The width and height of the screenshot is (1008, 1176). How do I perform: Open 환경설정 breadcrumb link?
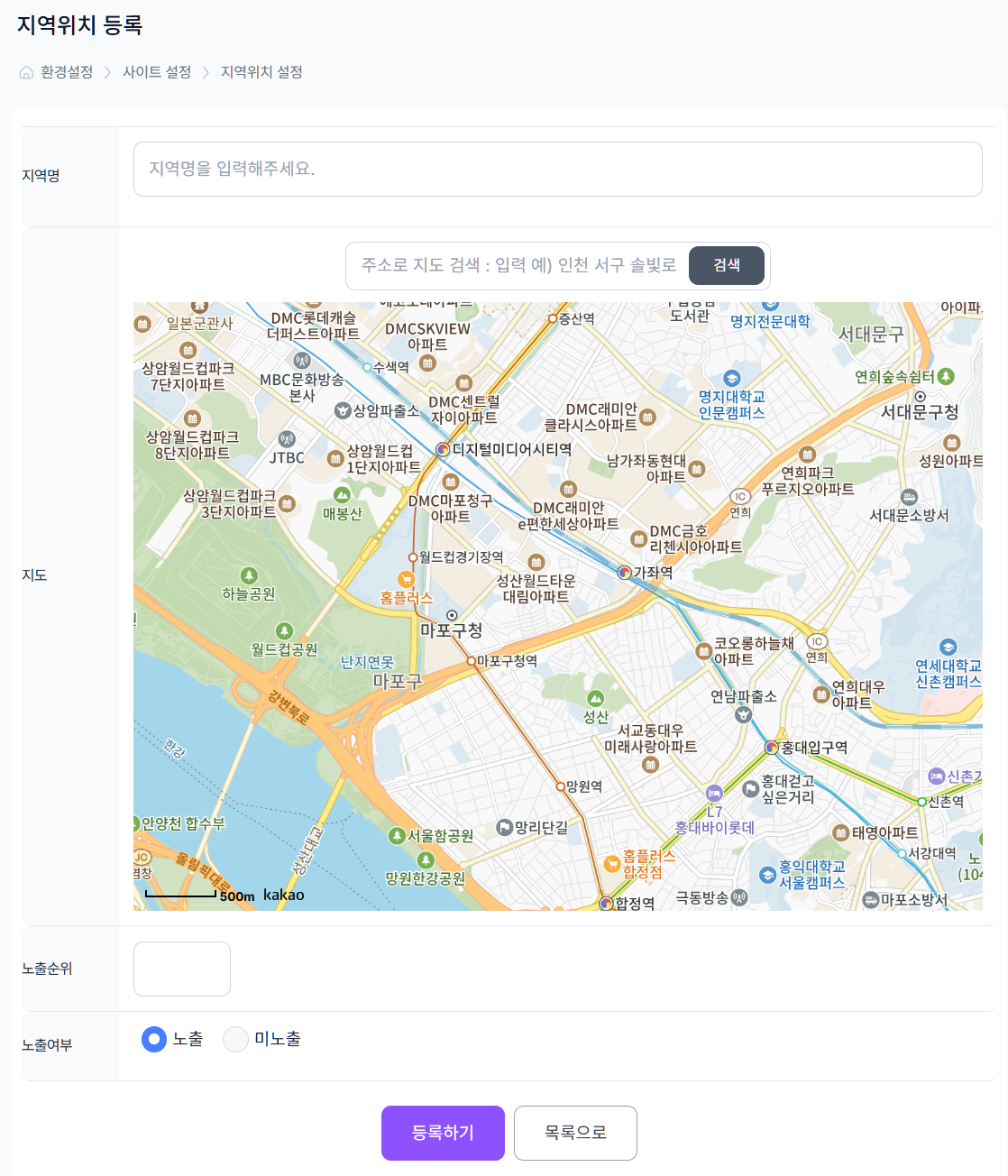click(67, 72)
